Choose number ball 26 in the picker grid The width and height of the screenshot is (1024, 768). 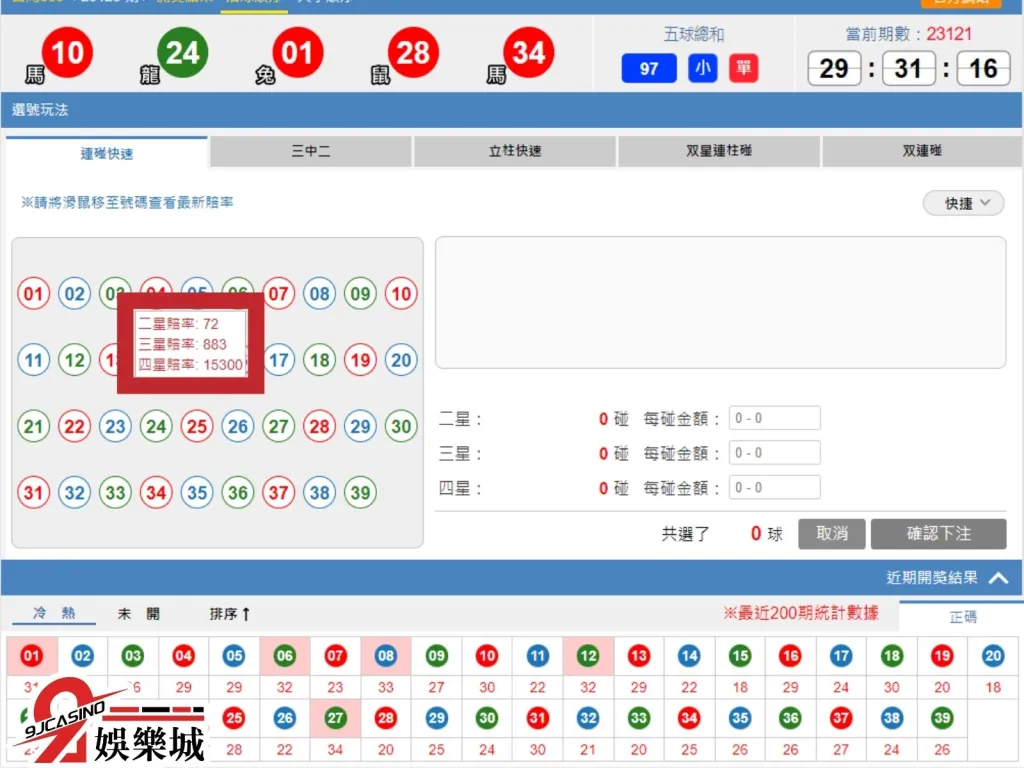tap(238, 426)
